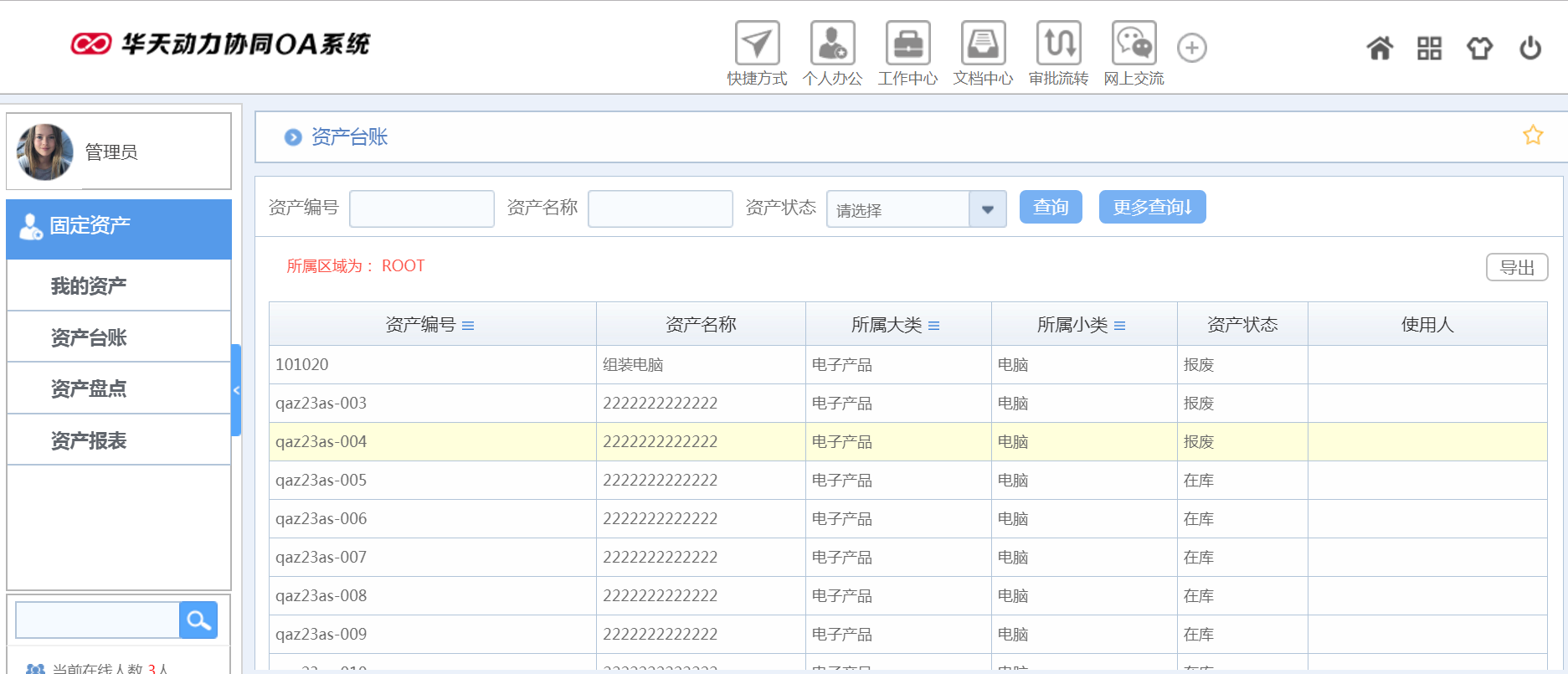Open the 快捷方式 shortcut icon
Viewport: 1568px width, 674px height.
tap(757, 44)
